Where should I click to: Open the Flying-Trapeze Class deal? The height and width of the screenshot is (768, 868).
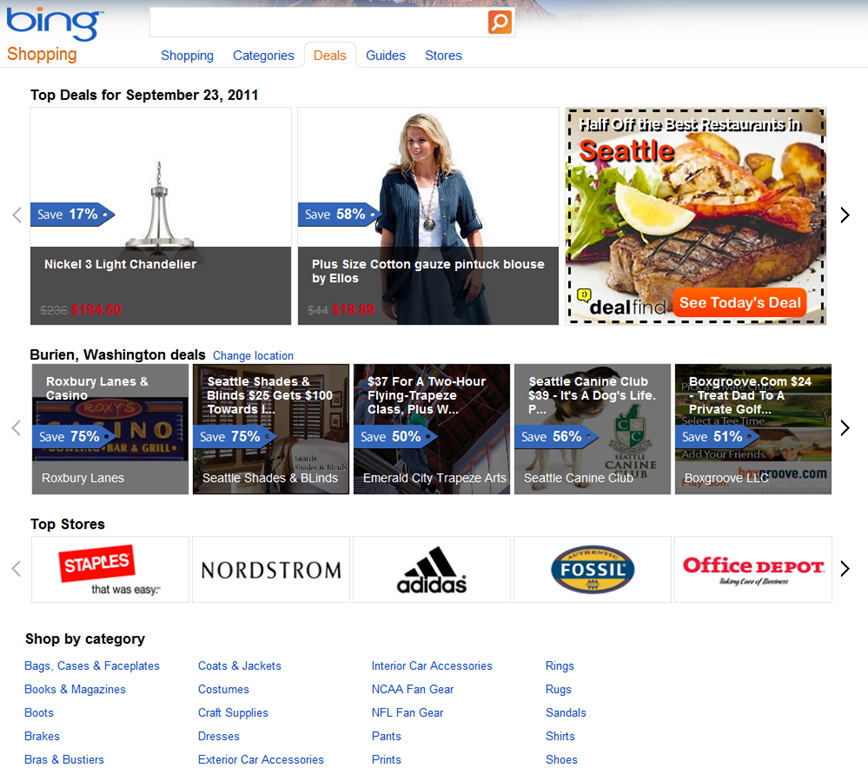(x=432, y=429)
